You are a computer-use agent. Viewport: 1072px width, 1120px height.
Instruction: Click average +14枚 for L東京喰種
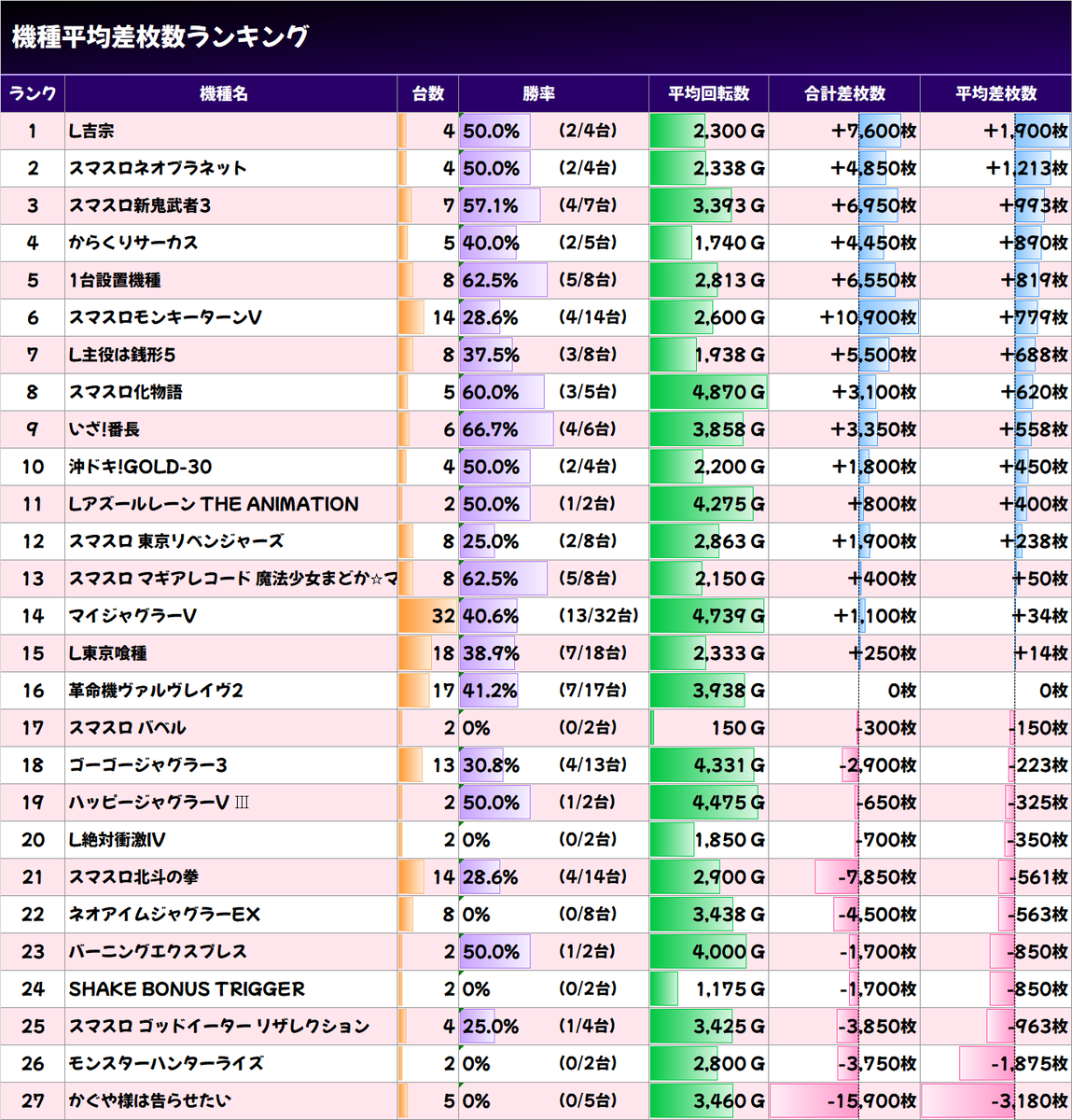(1041, 653)
